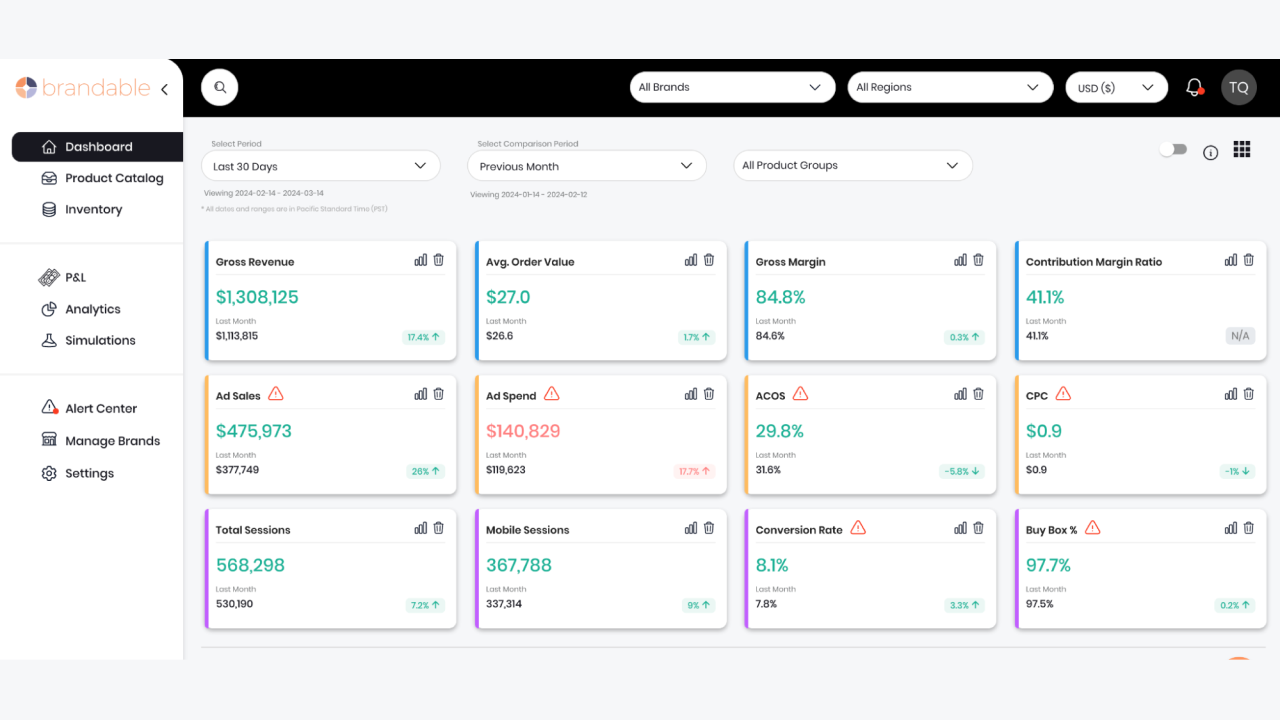This screenshot has width=1280, height=720.
Task: Click the info icon near the layout toggle
Action: 1210,152
